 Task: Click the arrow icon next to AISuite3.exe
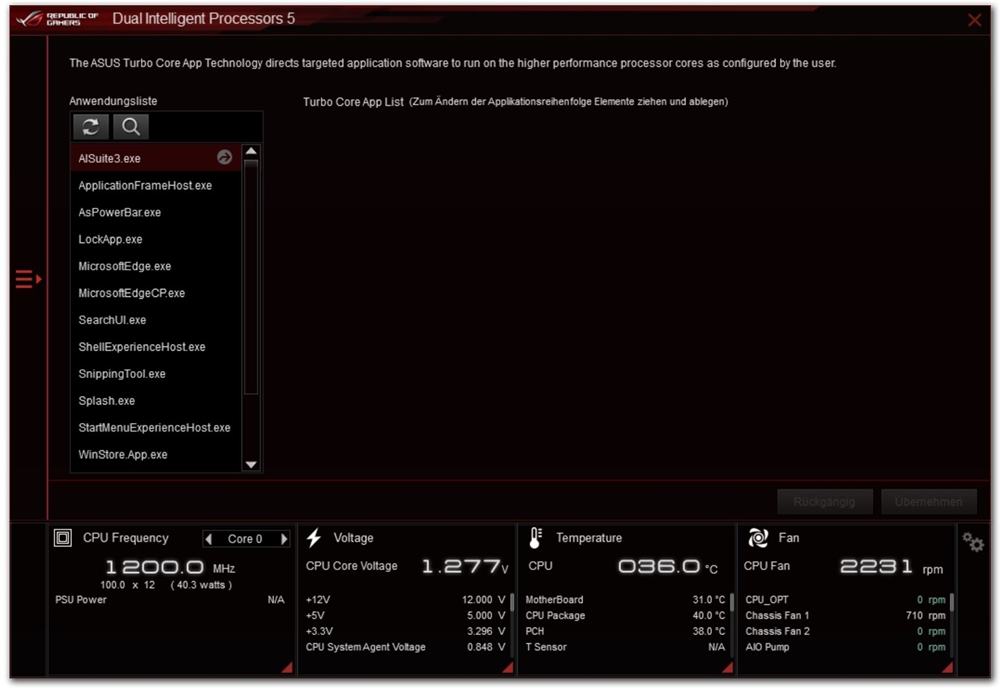click(x=224, y=157)
